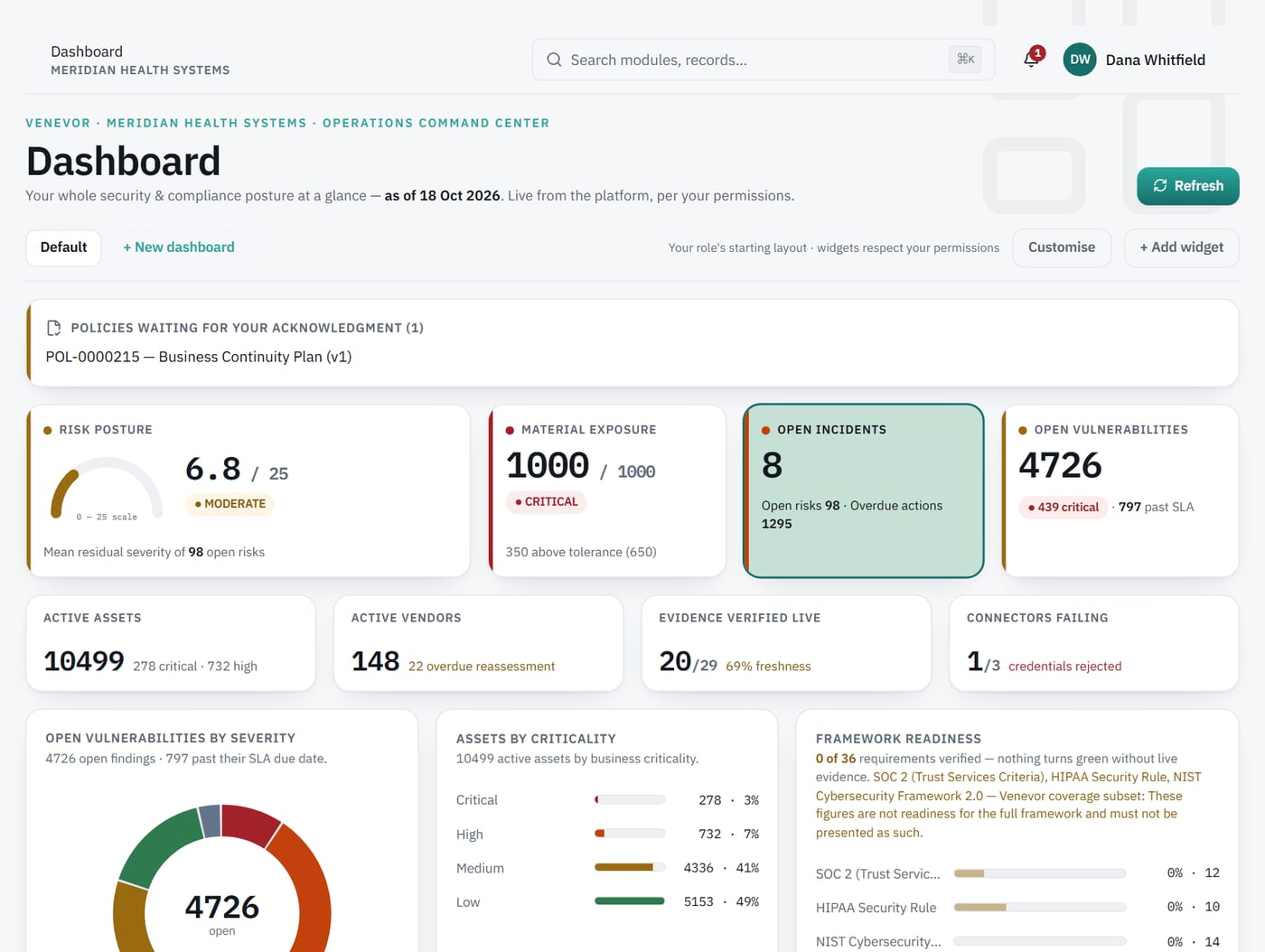Click the Dana Whitfield user name

pyautogui.click(x=1156, y=60)
